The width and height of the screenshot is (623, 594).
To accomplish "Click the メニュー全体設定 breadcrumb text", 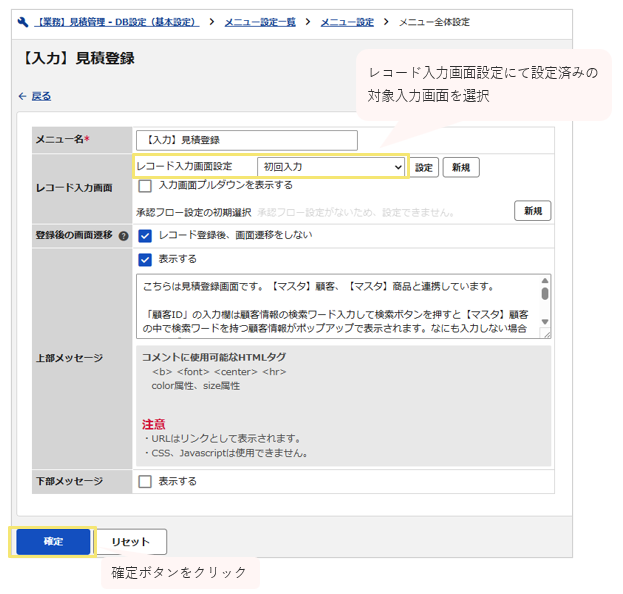I will [434, 22].
